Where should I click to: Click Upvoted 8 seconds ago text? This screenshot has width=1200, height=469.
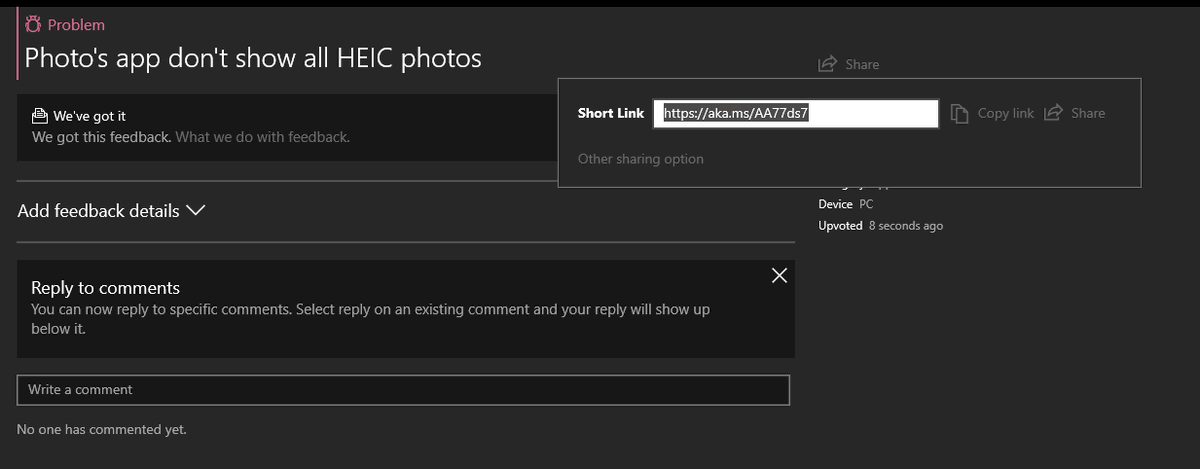tap(881, 226)
